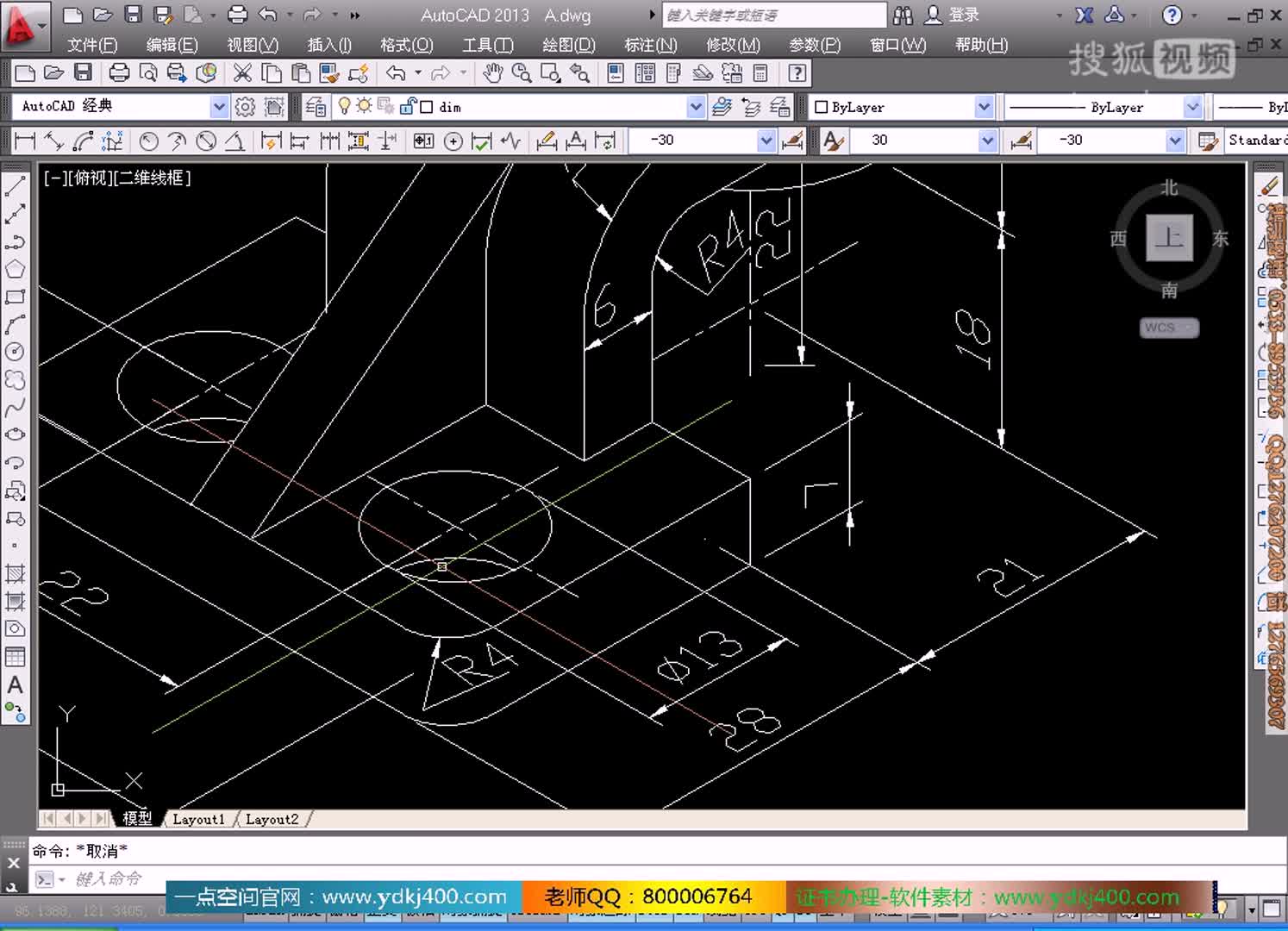Open the 标注(N) menu
The image size is (1288, 931).
pos(651,45)
